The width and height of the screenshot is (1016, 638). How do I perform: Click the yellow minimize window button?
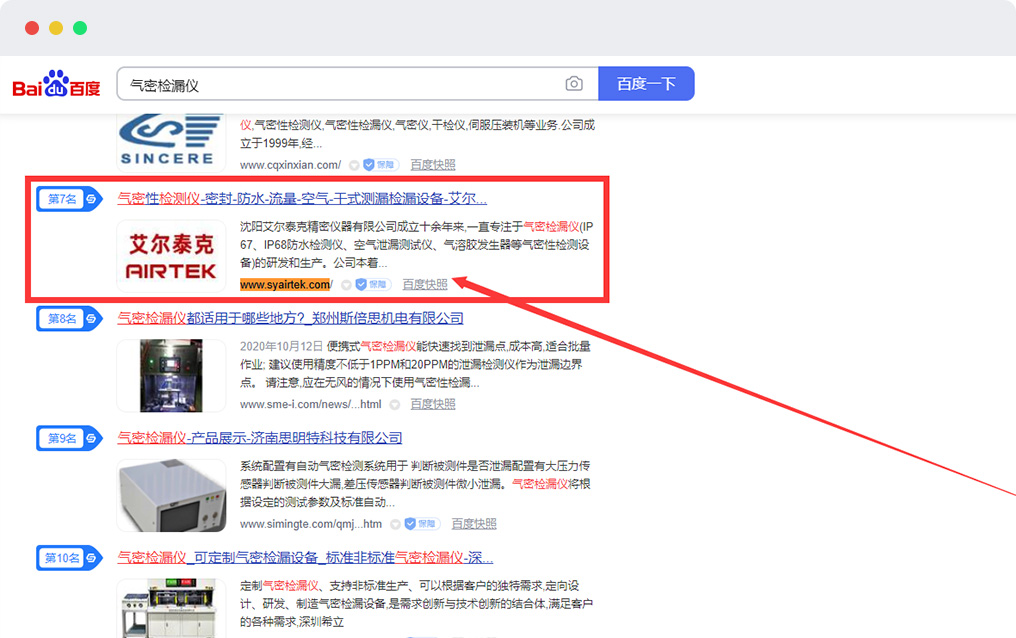pyautogui.click(x=56, y=28)
